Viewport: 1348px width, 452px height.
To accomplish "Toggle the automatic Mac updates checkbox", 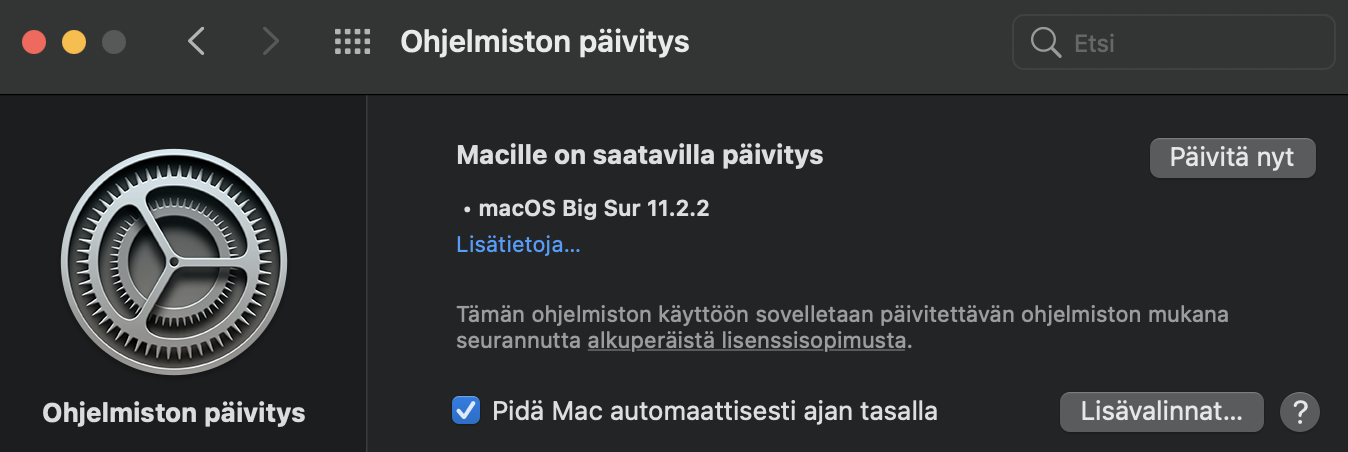I will coord(465,410).
